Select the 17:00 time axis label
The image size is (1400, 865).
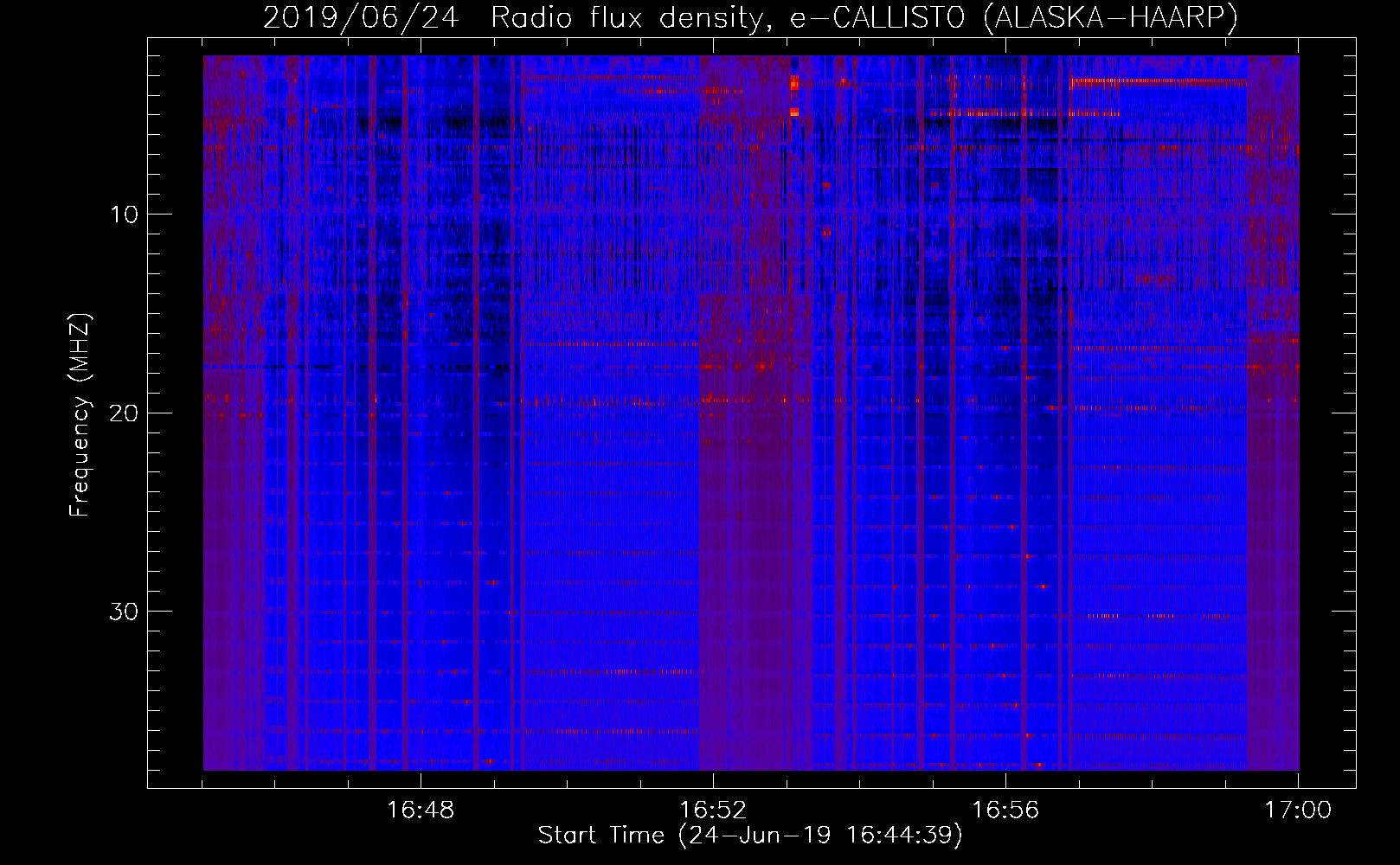(1298, 811)
